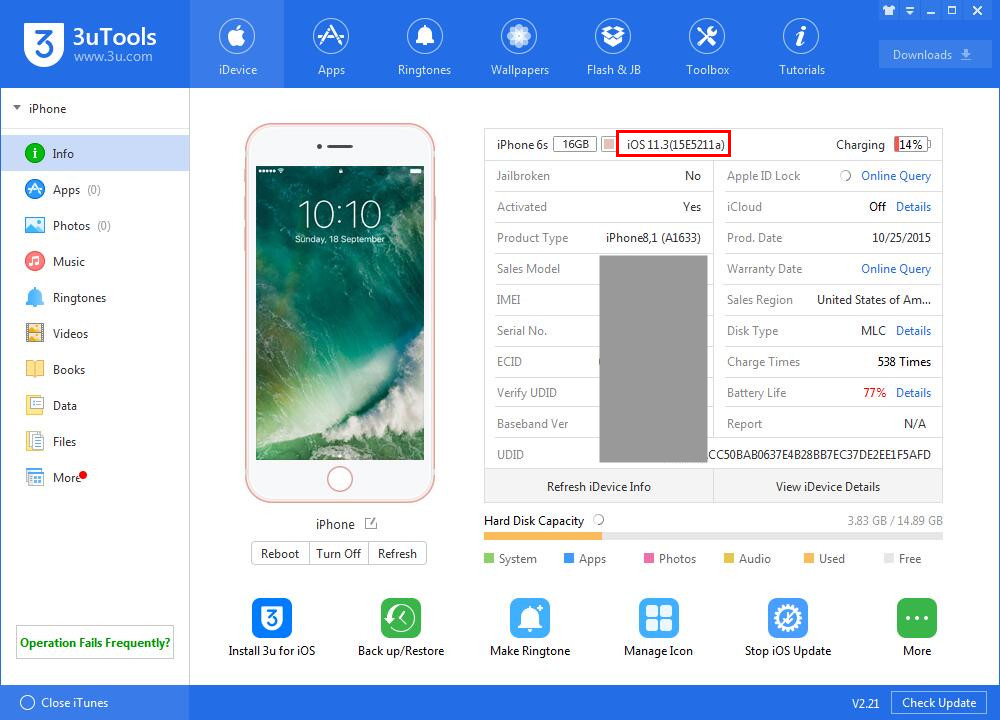The height and width of the screenshot is (720, 1000).
Task: Open the title bar dropdown menu arrow
Action: click(x=910, y=10)
